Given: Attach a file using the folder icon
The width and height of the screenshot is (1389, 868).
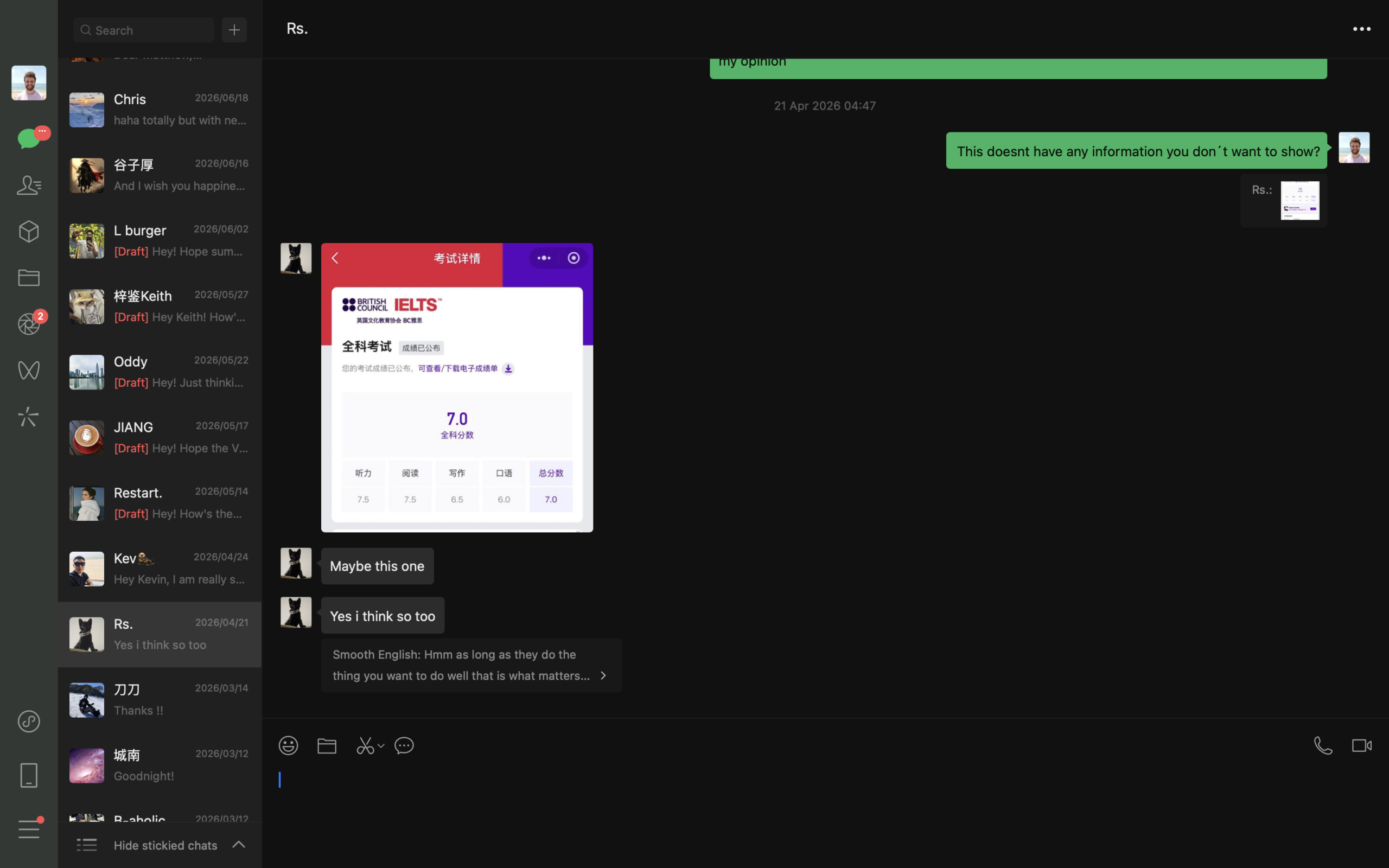Looking at the screenshot, I should coord(327,746).
